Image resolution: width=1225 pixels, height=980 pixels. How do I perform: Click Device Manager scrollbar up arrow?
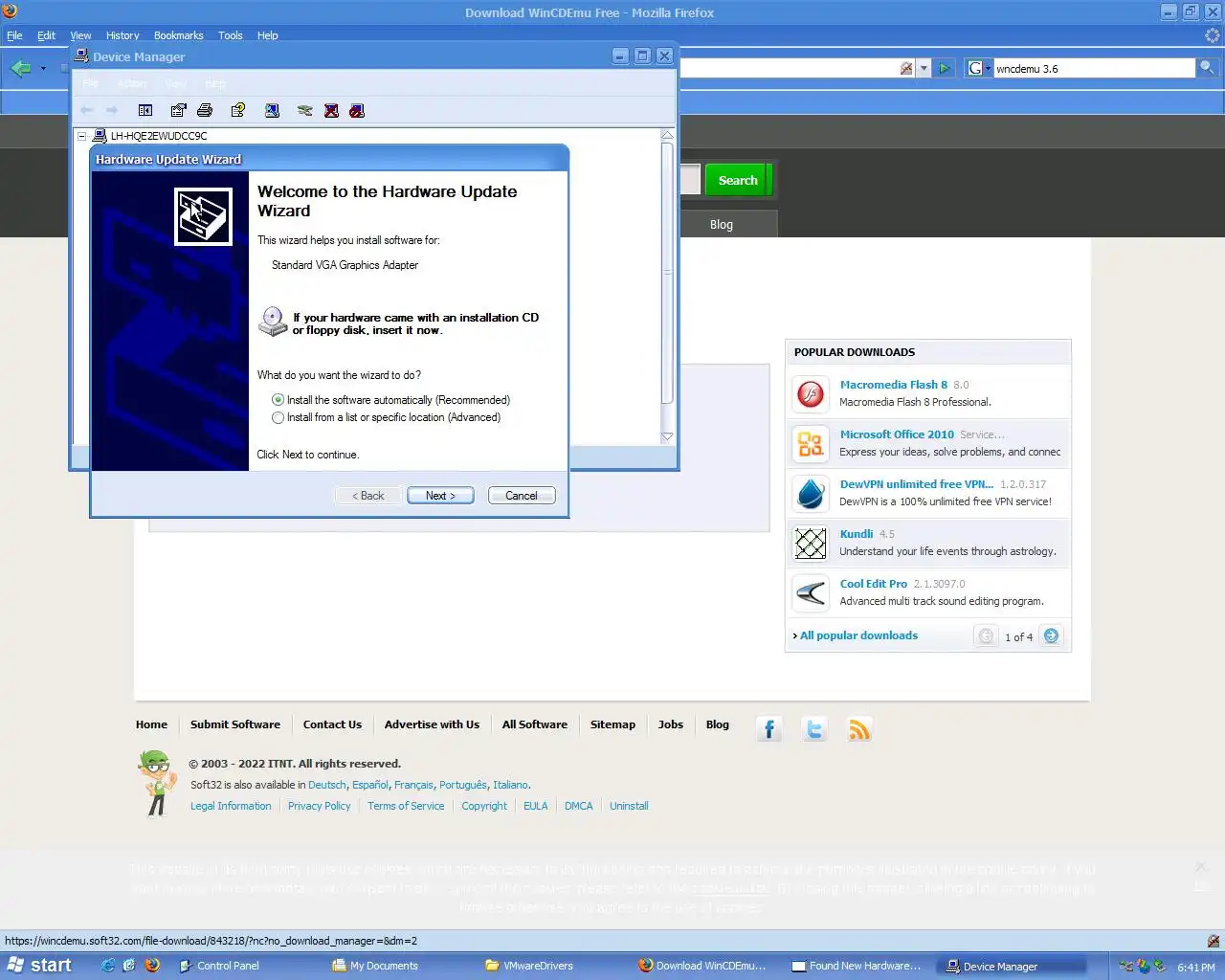(x=667, y=135)
